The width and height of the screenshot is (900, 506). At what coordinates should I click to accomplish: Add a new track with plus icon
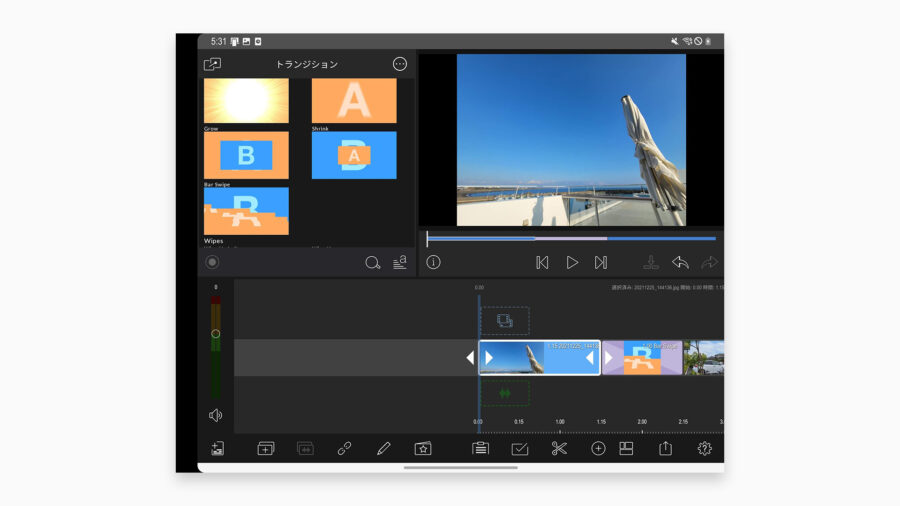pos(266,448)
